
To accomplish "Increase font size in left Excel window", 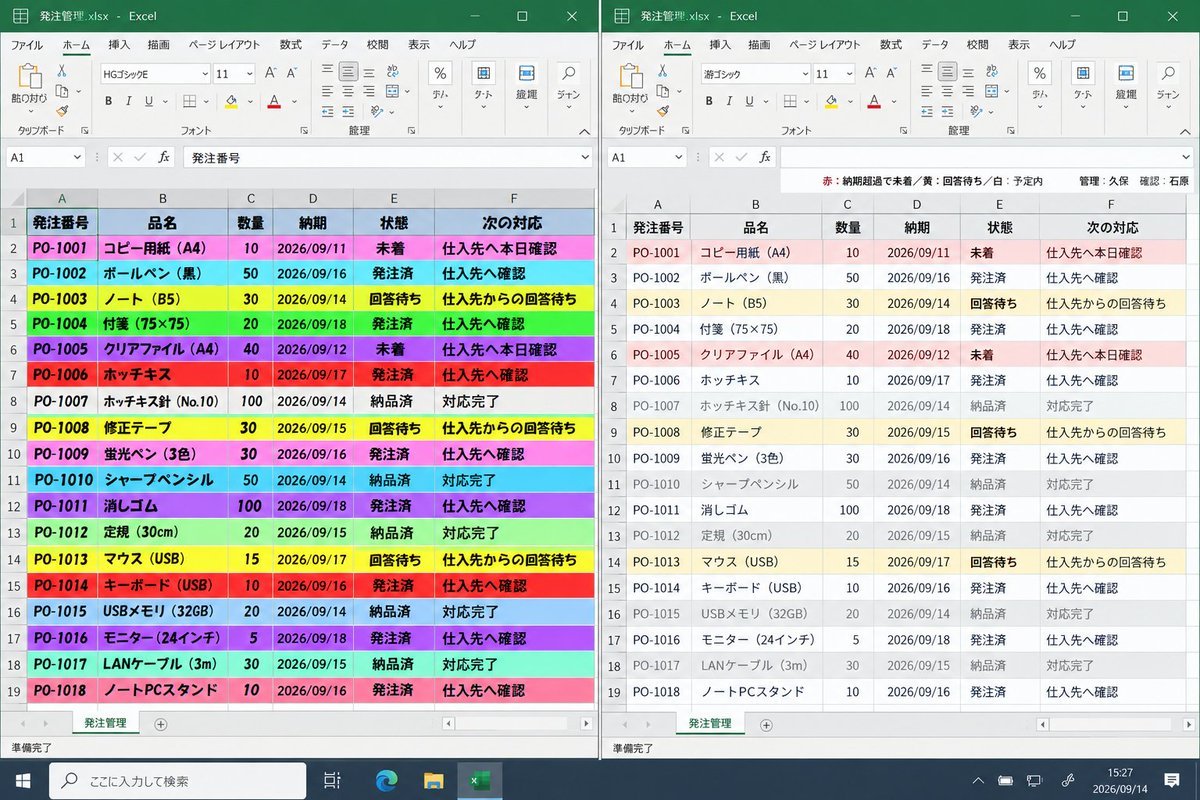I will pos(270,74).
